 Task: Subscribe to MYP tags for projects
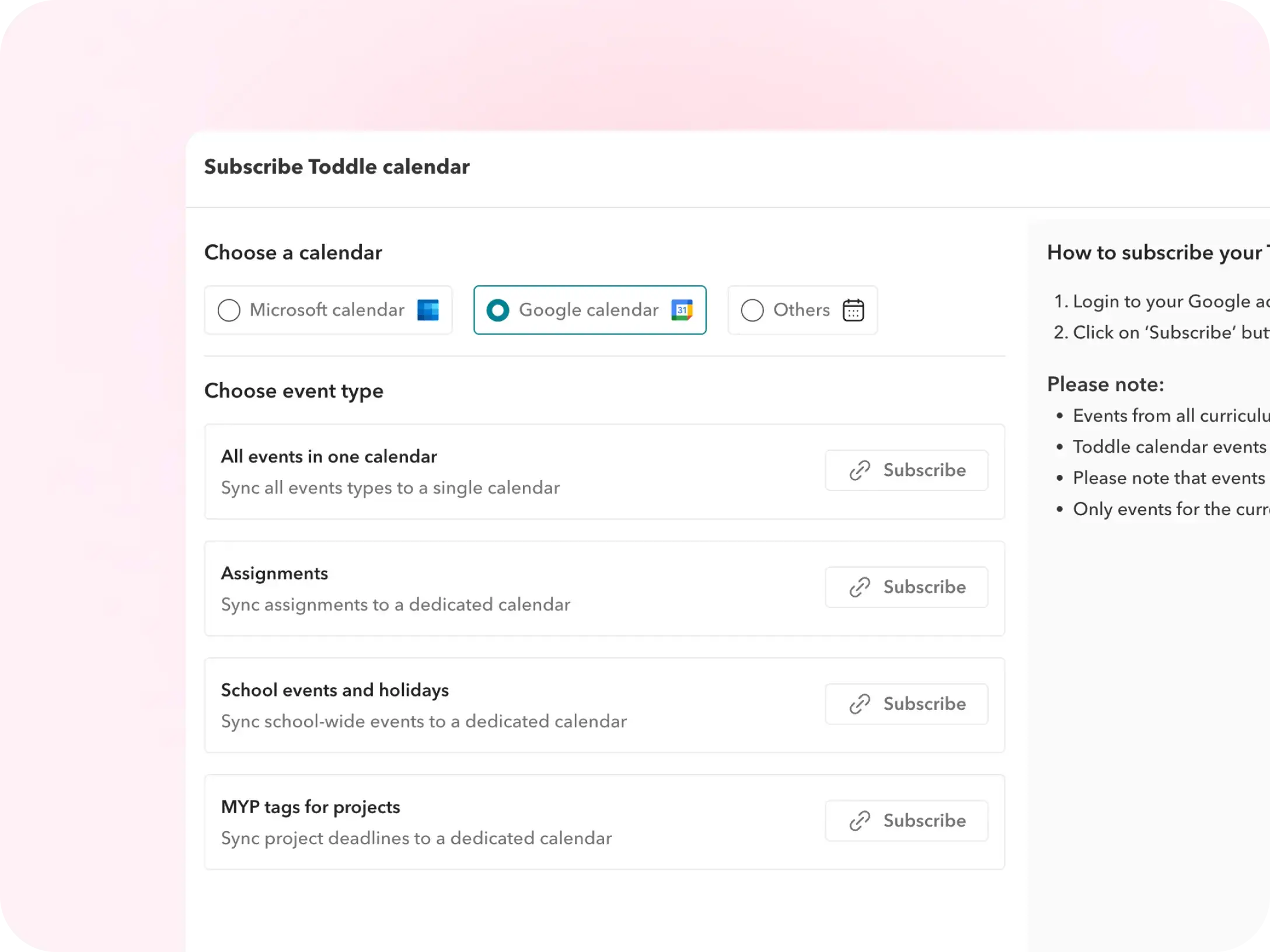click(x=906, y=821)
